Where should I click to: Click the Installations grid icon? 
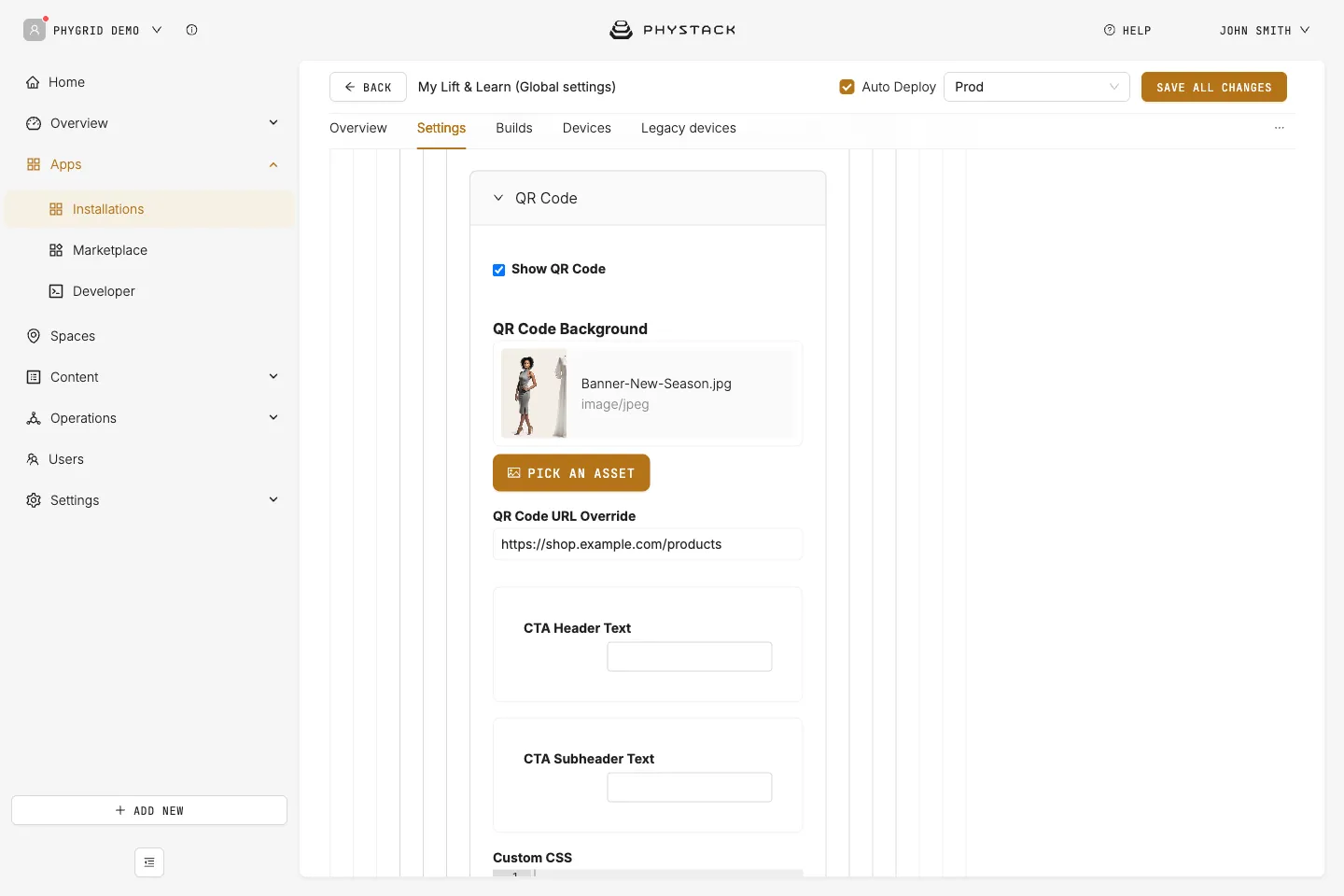pyautogui.click(x=56, y=209)
